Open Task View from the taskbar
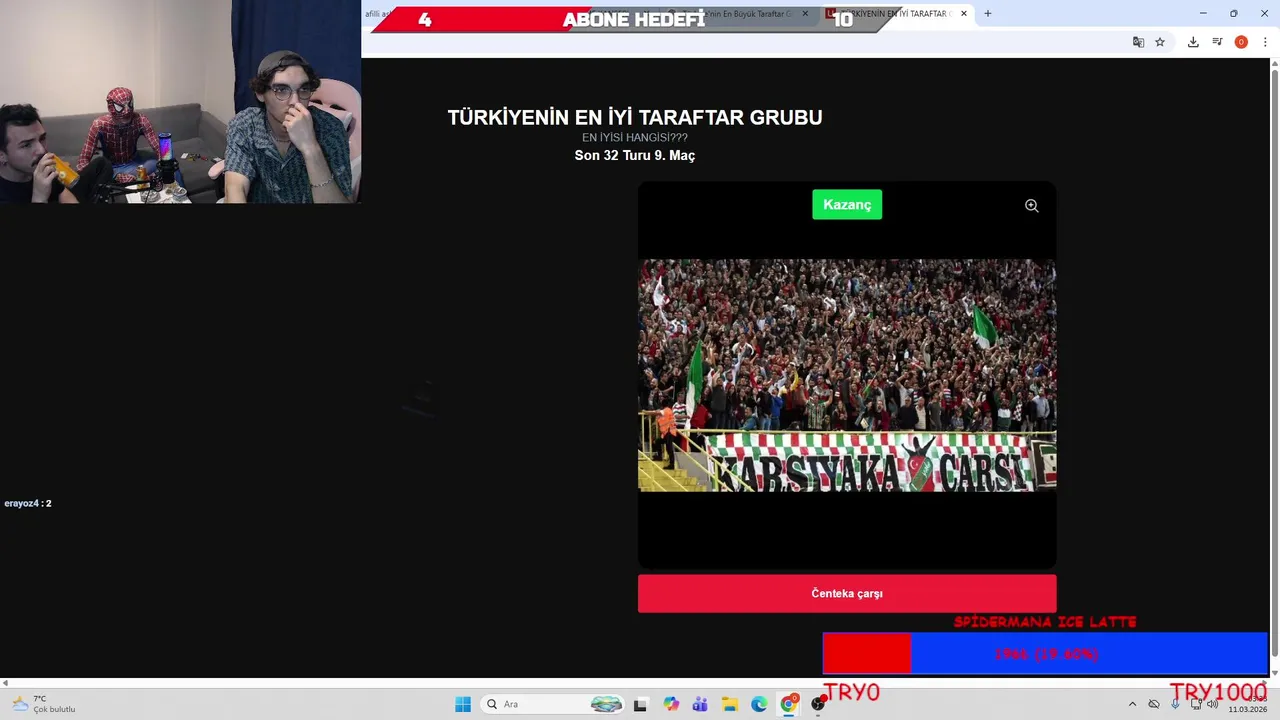1280x720 pixels. pos(641,704)
